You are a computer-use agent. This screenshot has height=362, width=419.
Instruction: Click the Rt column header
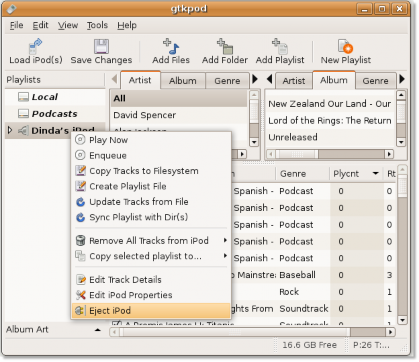click(390, 174)
